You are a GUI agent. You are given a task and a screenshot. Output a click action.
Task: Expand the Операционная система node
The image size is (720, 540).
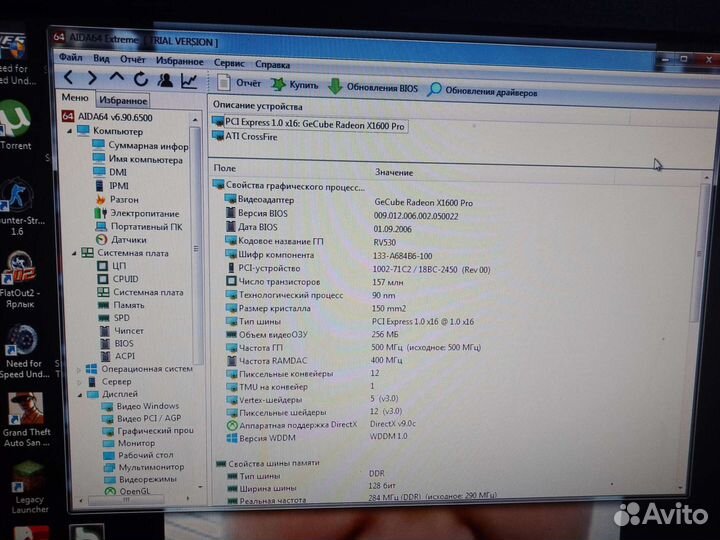click(x=79, y=369)
